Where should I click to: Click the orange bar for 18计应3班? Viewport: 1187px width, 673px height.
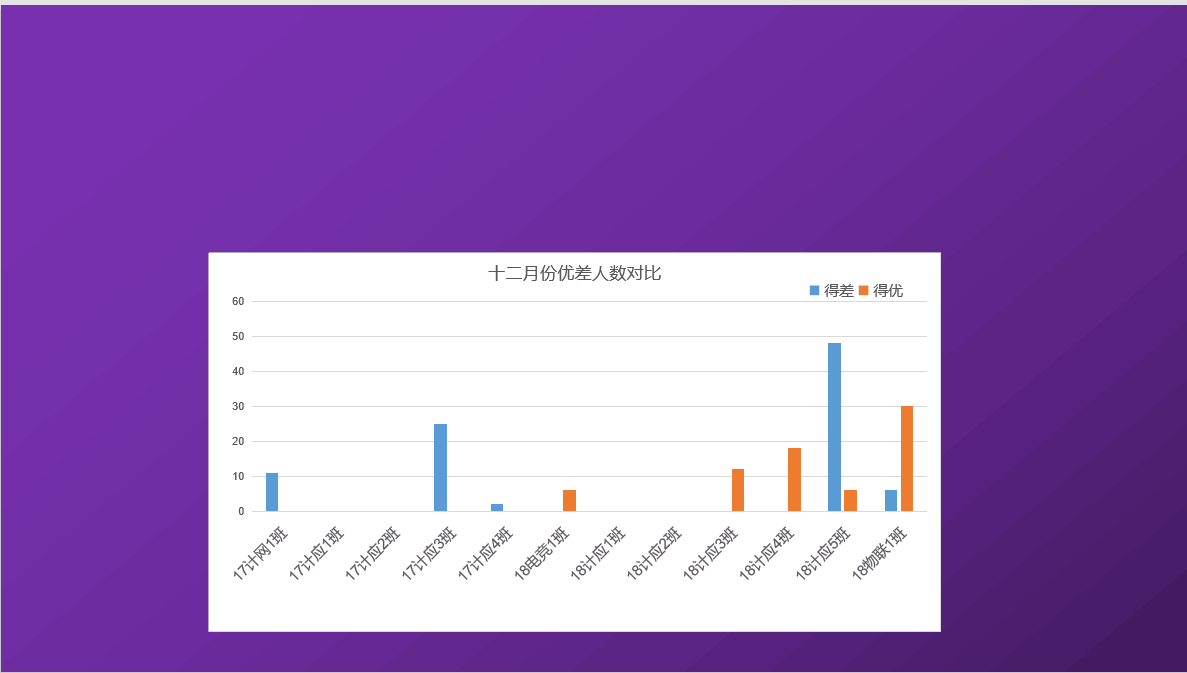tap(738, 490)
